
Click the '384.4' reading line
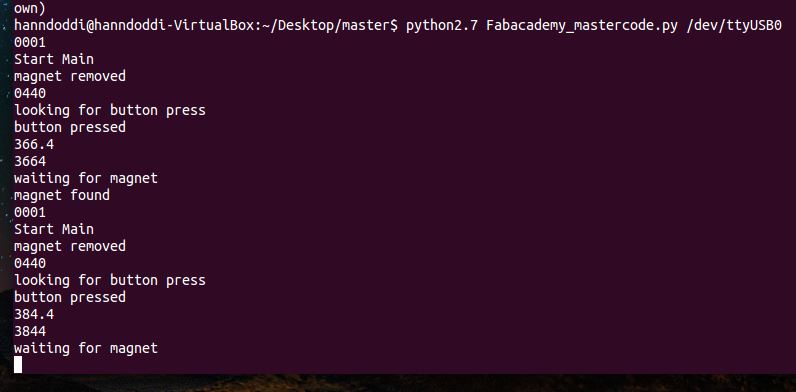(x=34, y=314)
